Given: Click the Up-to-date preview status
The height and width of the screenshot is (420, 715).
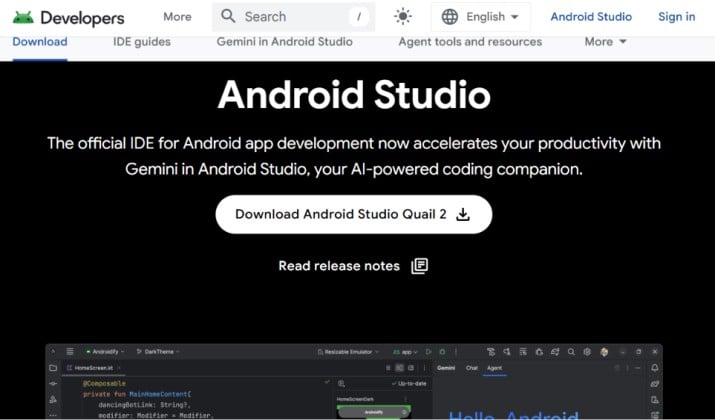Looking at the screenshot, I should [409, 384].
